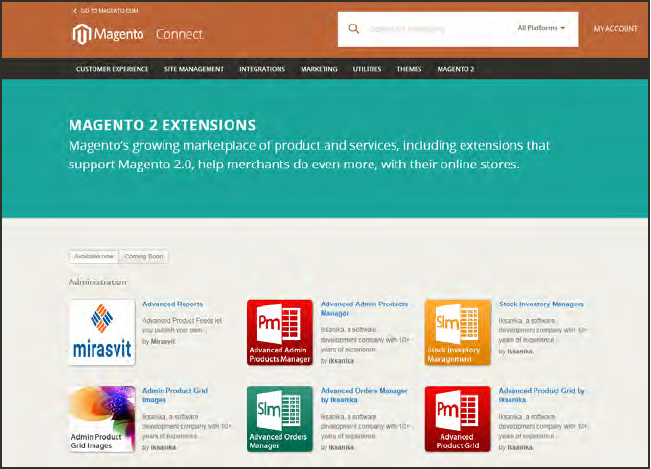Image resolution: width=651 pixels, height=469 pixels.
Task: Open Advanced Product Grid by Iksanika link
Action: (x=541, y=395)
